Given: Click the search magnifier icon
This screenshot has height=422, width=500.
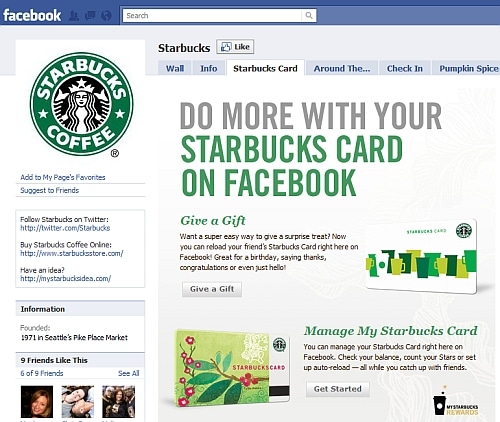Looking at the screenshot, I should pos(309,15).
